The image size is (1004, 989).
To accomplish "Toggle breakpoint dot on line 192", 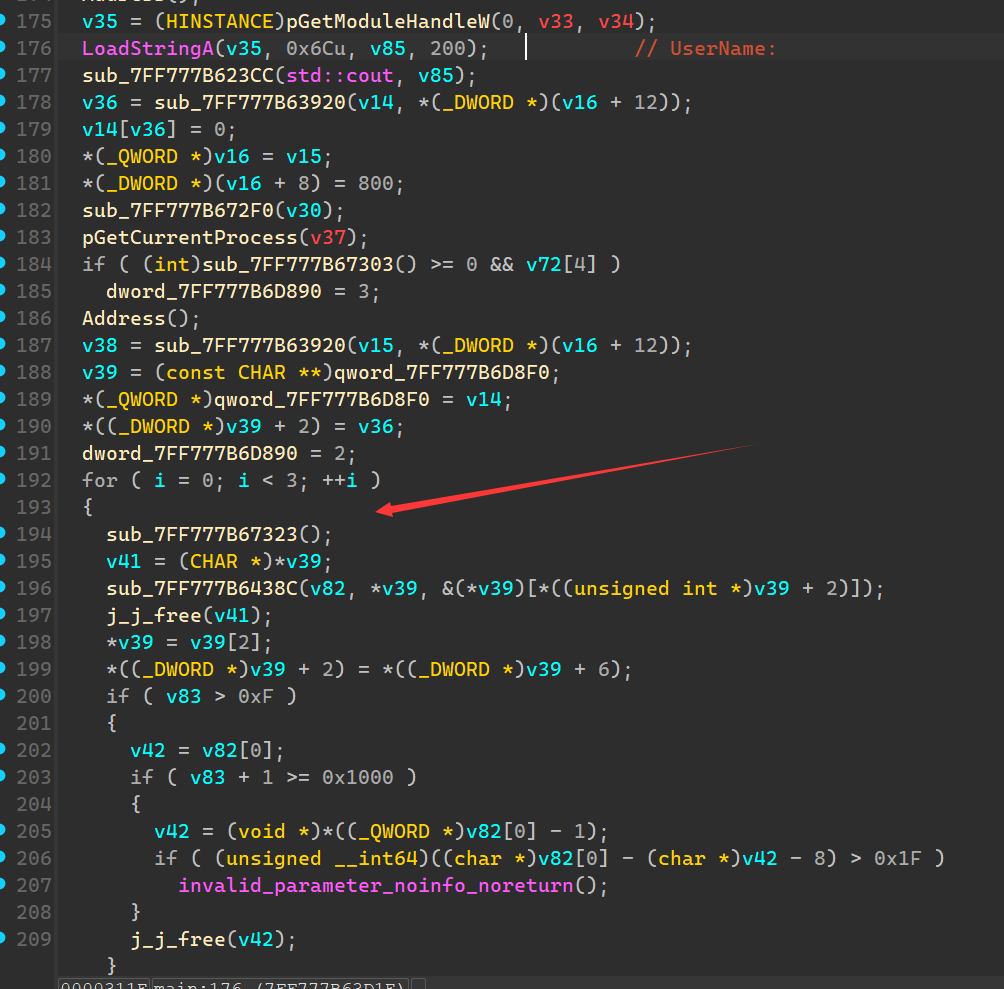I will point(4,480).
